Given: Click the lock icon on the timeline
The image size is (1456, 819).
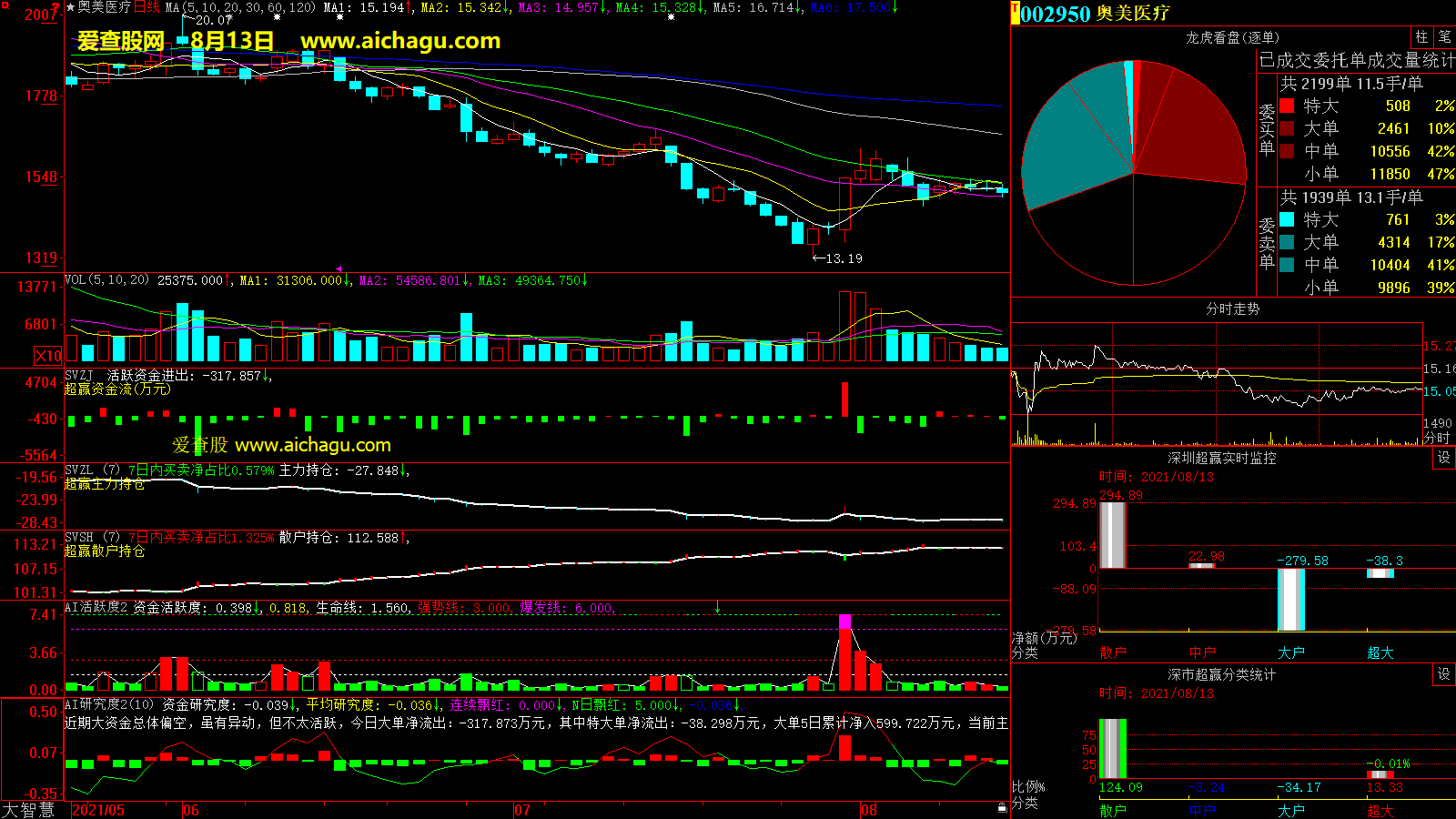Looking at the screenshot, I should 1002,807.
